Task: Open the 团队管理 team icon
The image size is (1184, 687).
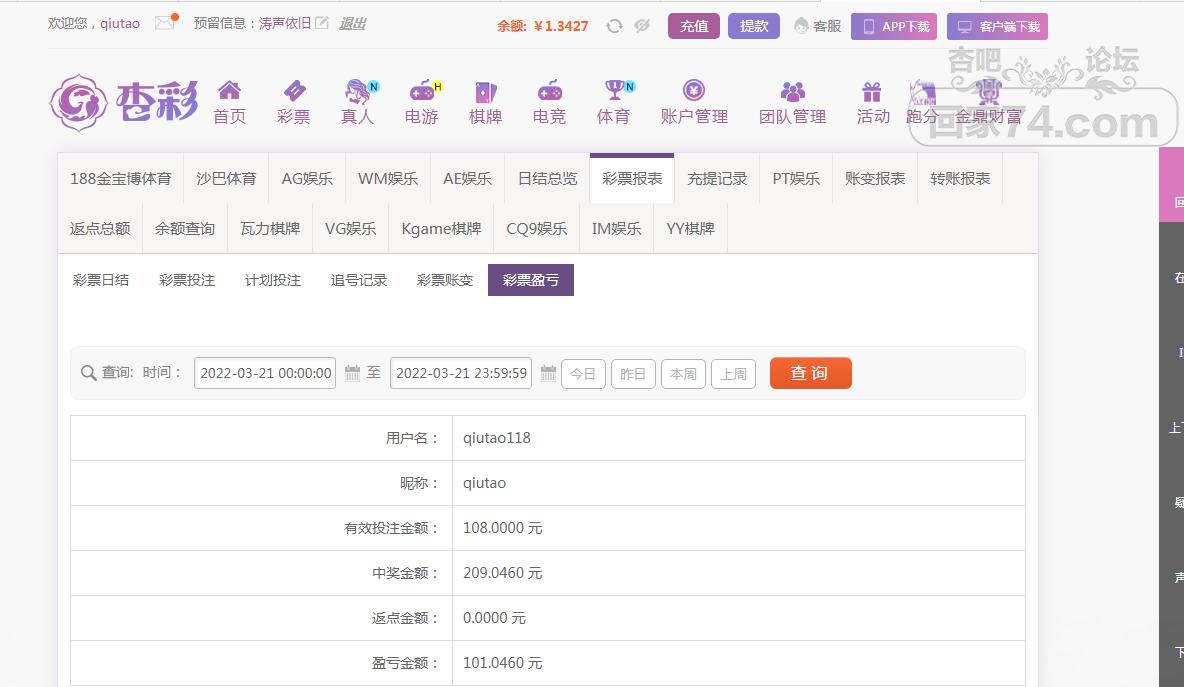Action: pos(792,92)
